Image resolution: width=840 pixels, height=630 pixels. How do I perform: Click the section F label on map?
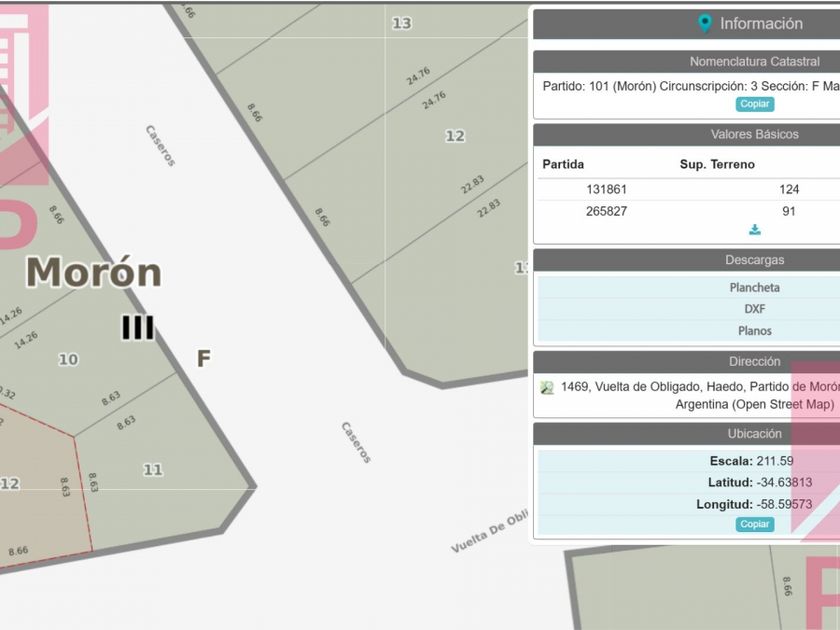[x=204, y=358]
